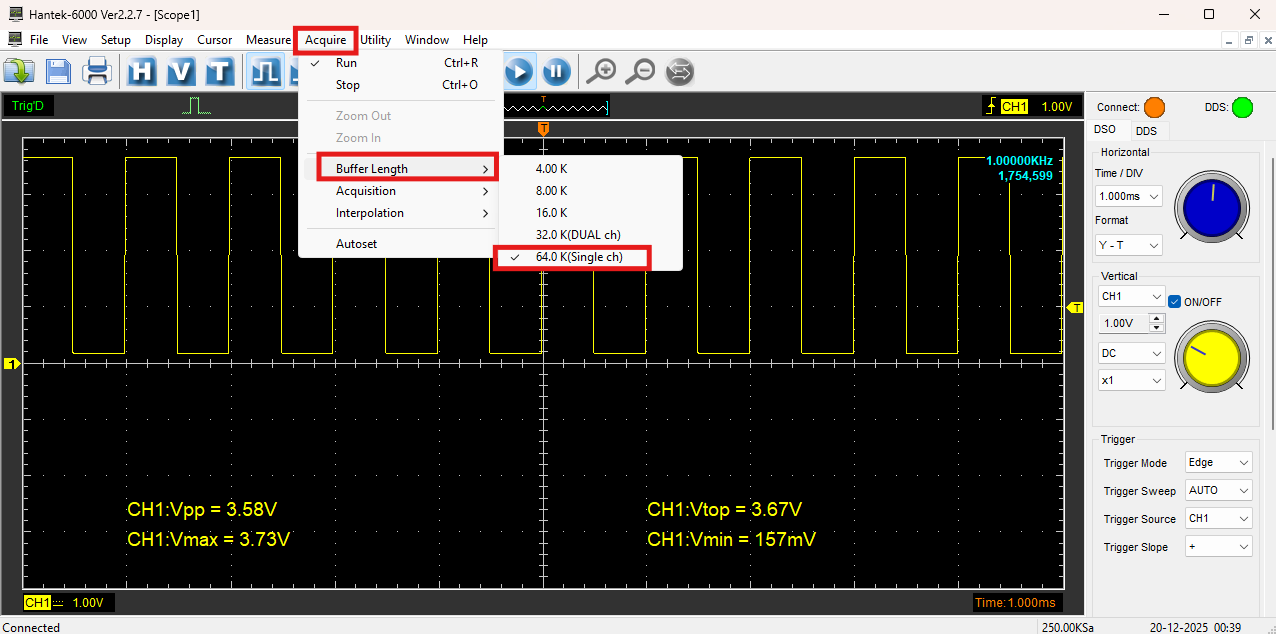Screen dimensions: 1276x634
Task: Open x1 probe attenuation dropdown
Action: click(1132, 380)
